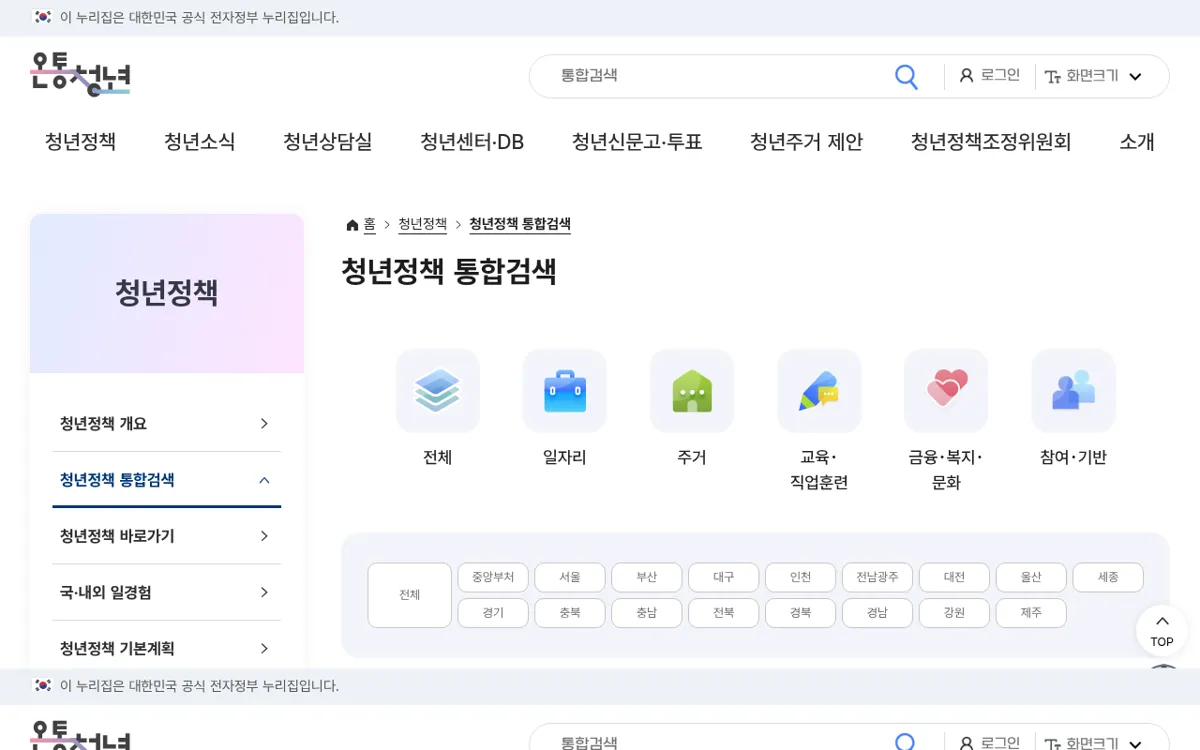This screenshot has width=1200, height=750.
Task: Open the 청년주거 제안 top menu
Action: tap(806, 142)
